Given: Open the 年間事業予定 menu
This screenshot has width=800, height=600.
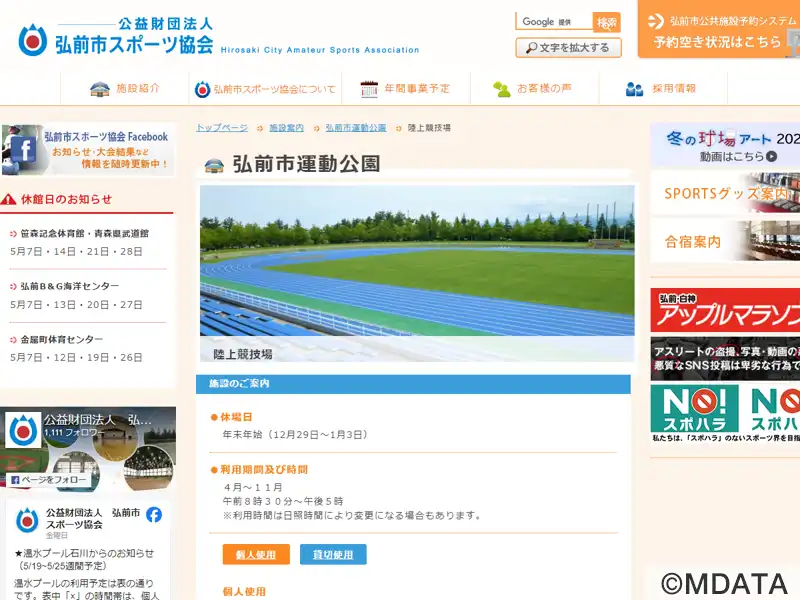Looking at the screenshot, I should pyautogui.click(x=406, y=89).
